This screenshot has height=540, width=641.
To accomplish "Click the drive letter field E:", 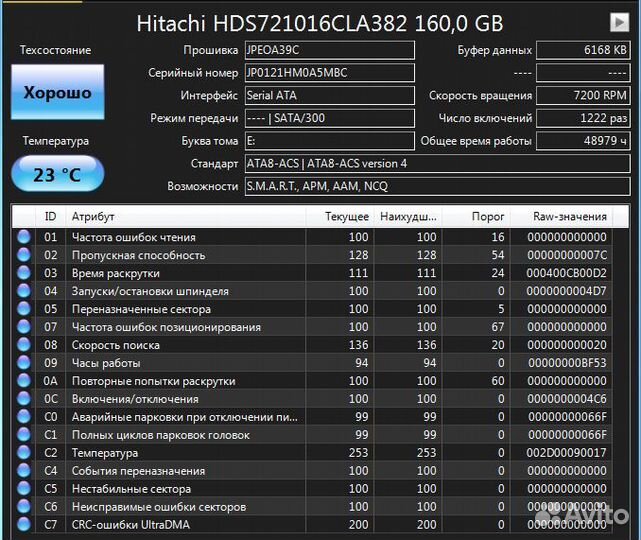I will [329, 141].
